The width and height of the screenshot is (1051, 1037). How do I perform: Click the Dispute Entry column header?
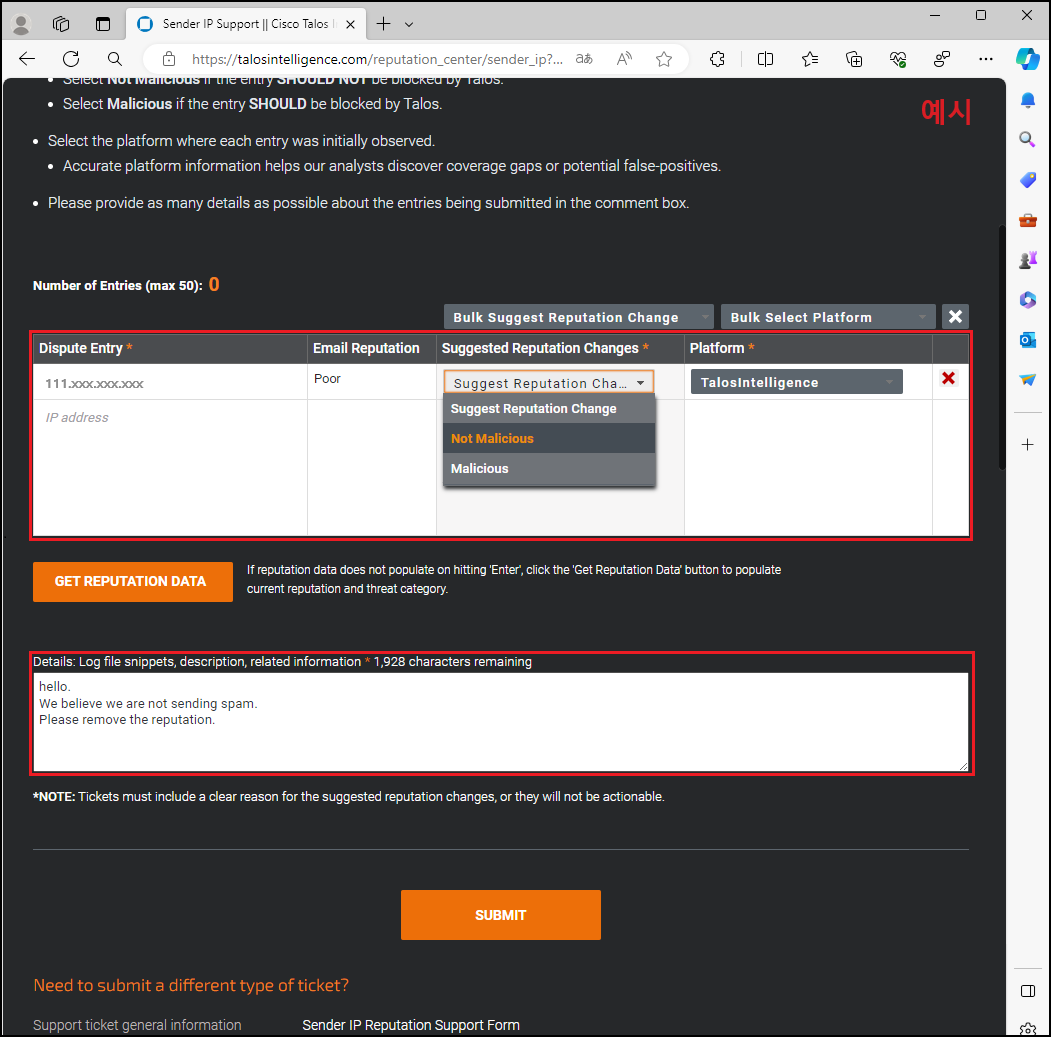pyautogui.click(x=170, y=349)
